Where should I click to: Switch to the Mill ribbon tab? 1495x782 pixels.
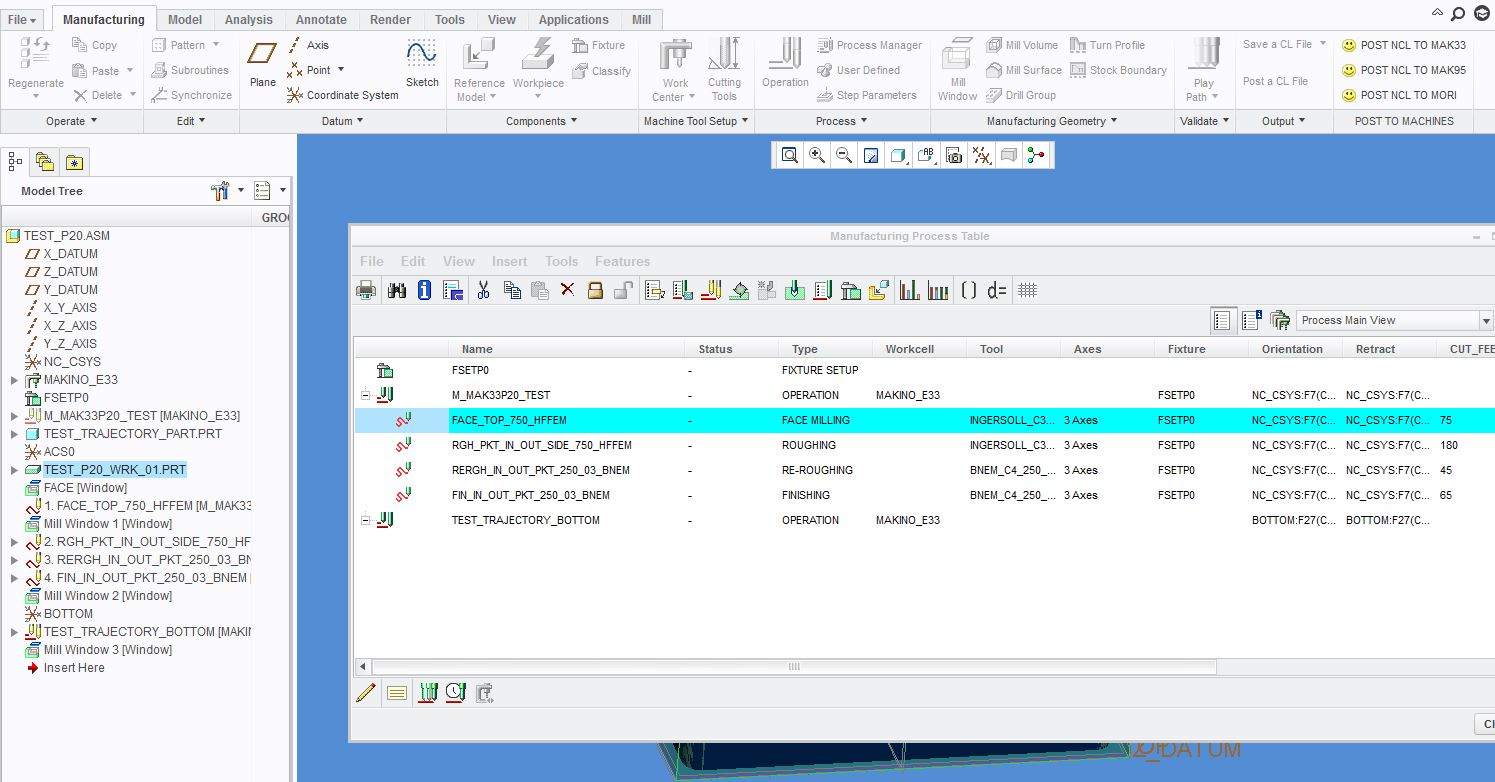coord(642,19)
